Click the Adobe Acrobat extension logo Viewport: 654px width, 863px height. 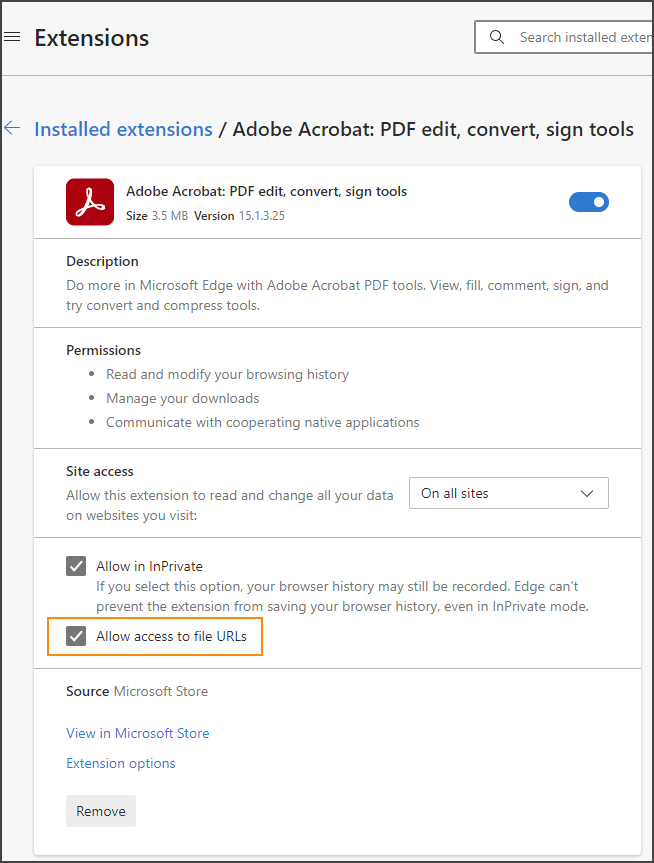click(90, 201)
